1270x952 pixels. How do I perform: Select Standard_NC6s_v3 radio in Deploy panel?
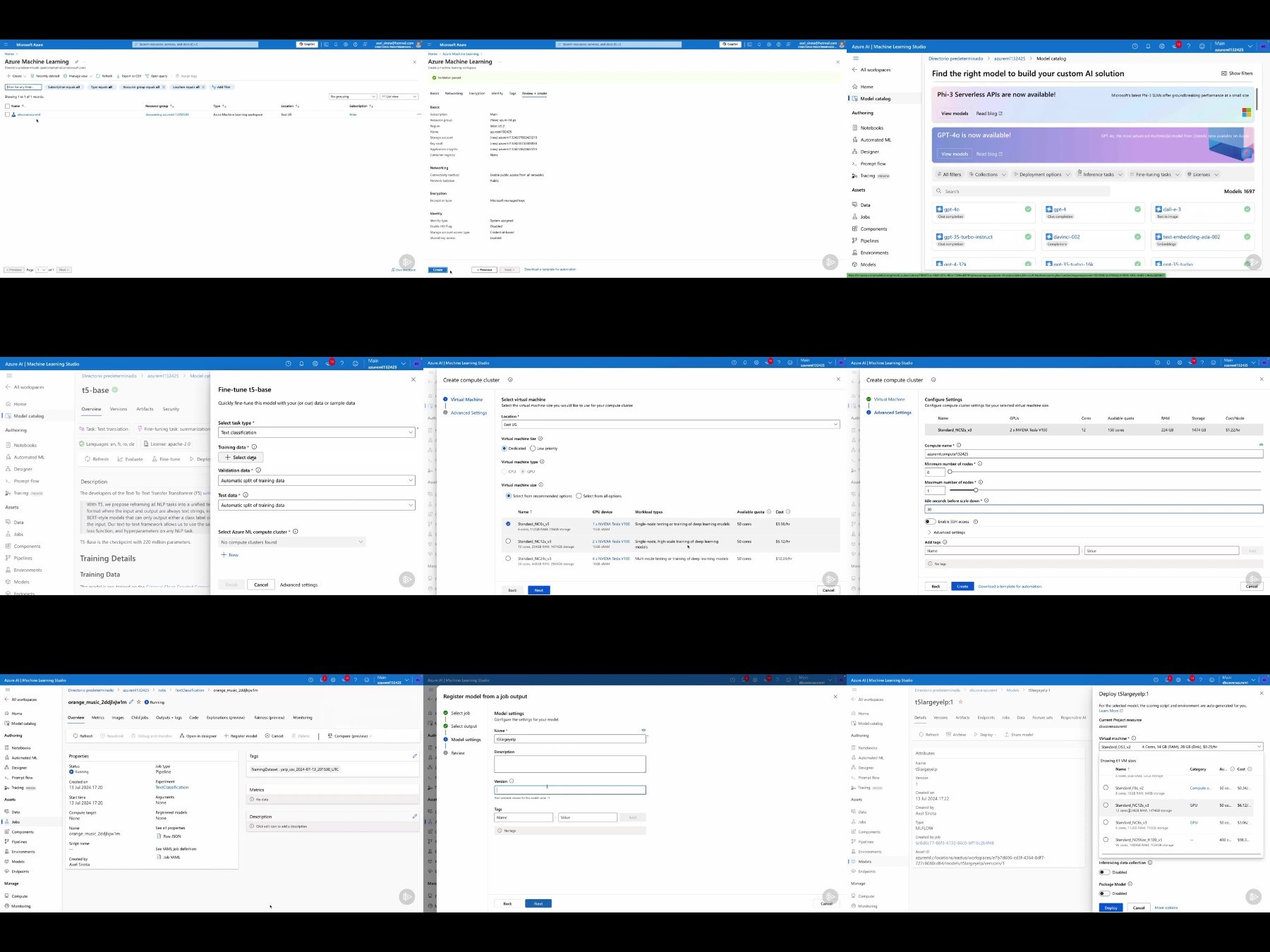(x=1106, y=822)
